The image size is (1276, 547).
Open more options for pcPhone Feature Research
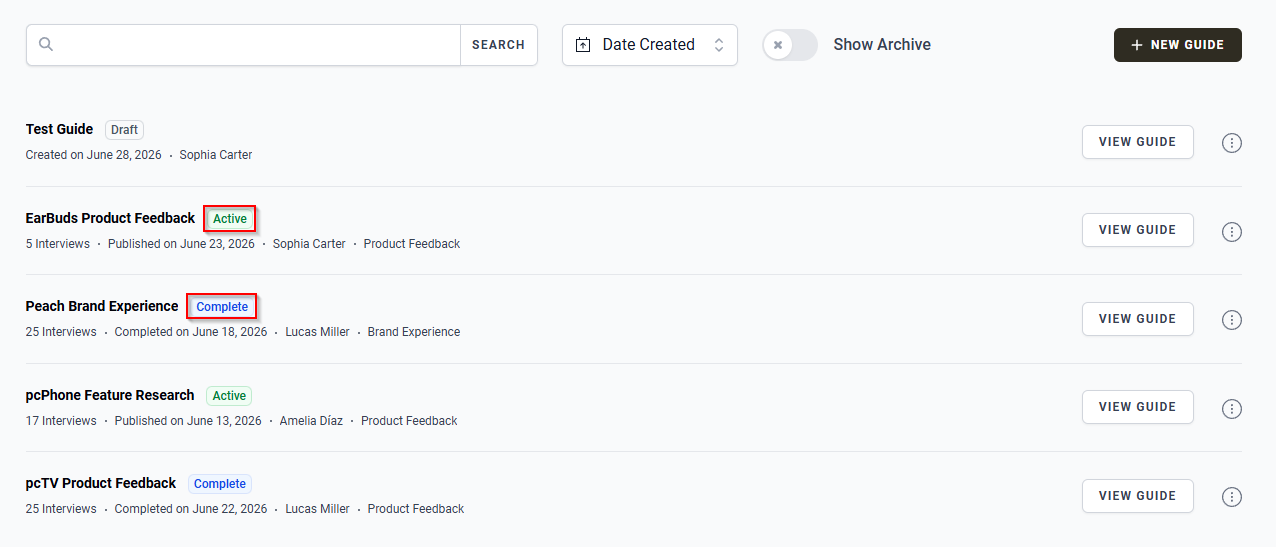tap(1232, 408)
